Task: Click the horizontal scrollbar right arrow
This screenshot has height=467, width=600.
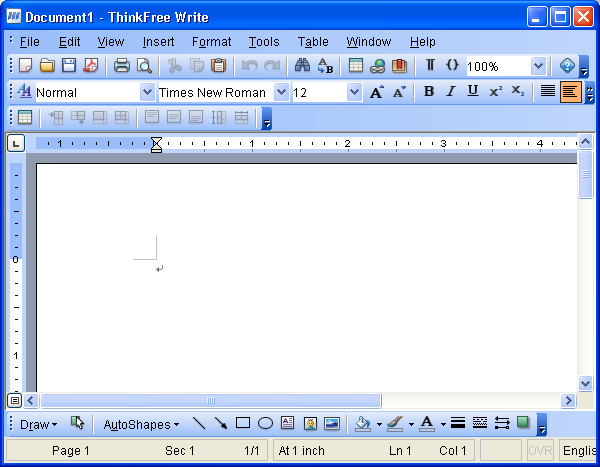Action: point(569,401)
